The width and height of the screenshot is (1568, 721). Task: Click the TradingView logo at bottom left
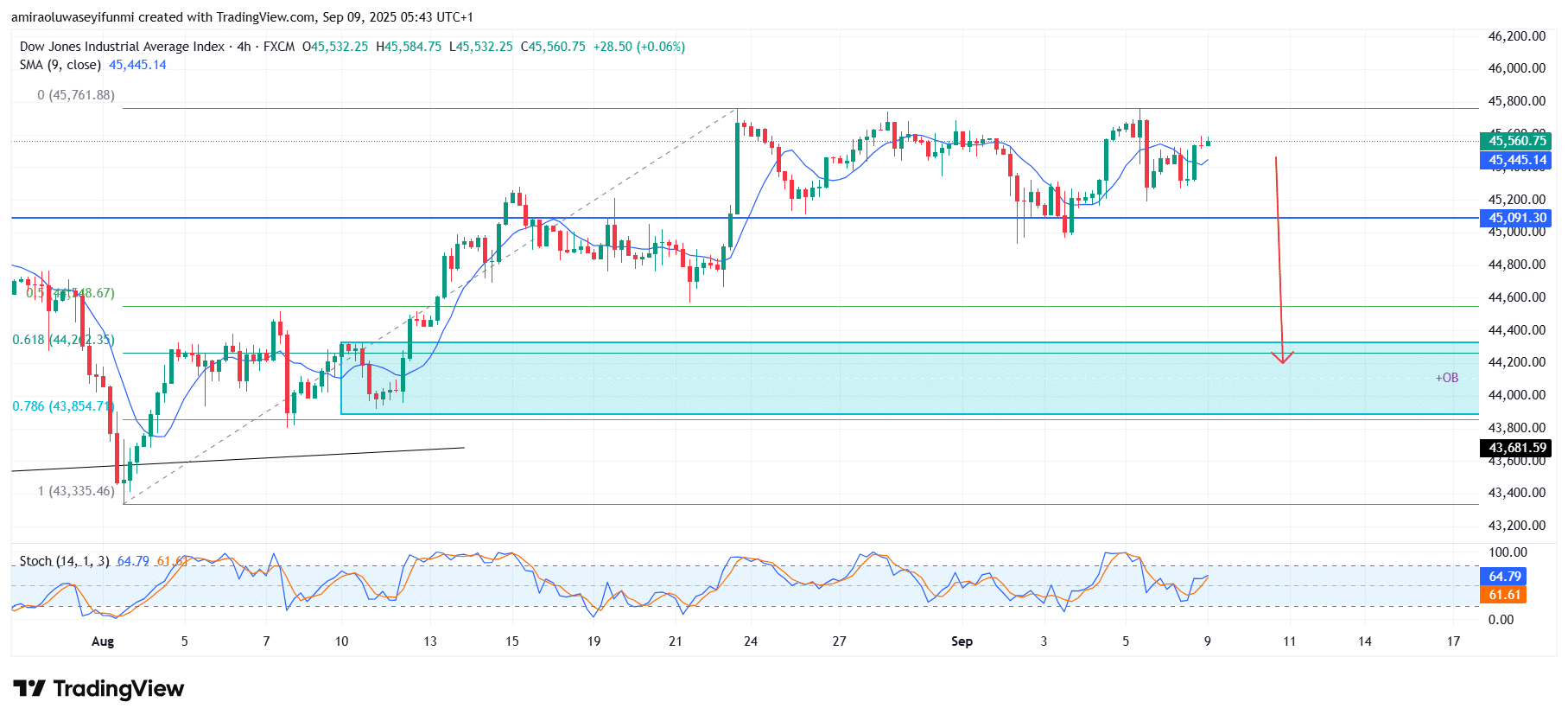[x=98, y=689]
